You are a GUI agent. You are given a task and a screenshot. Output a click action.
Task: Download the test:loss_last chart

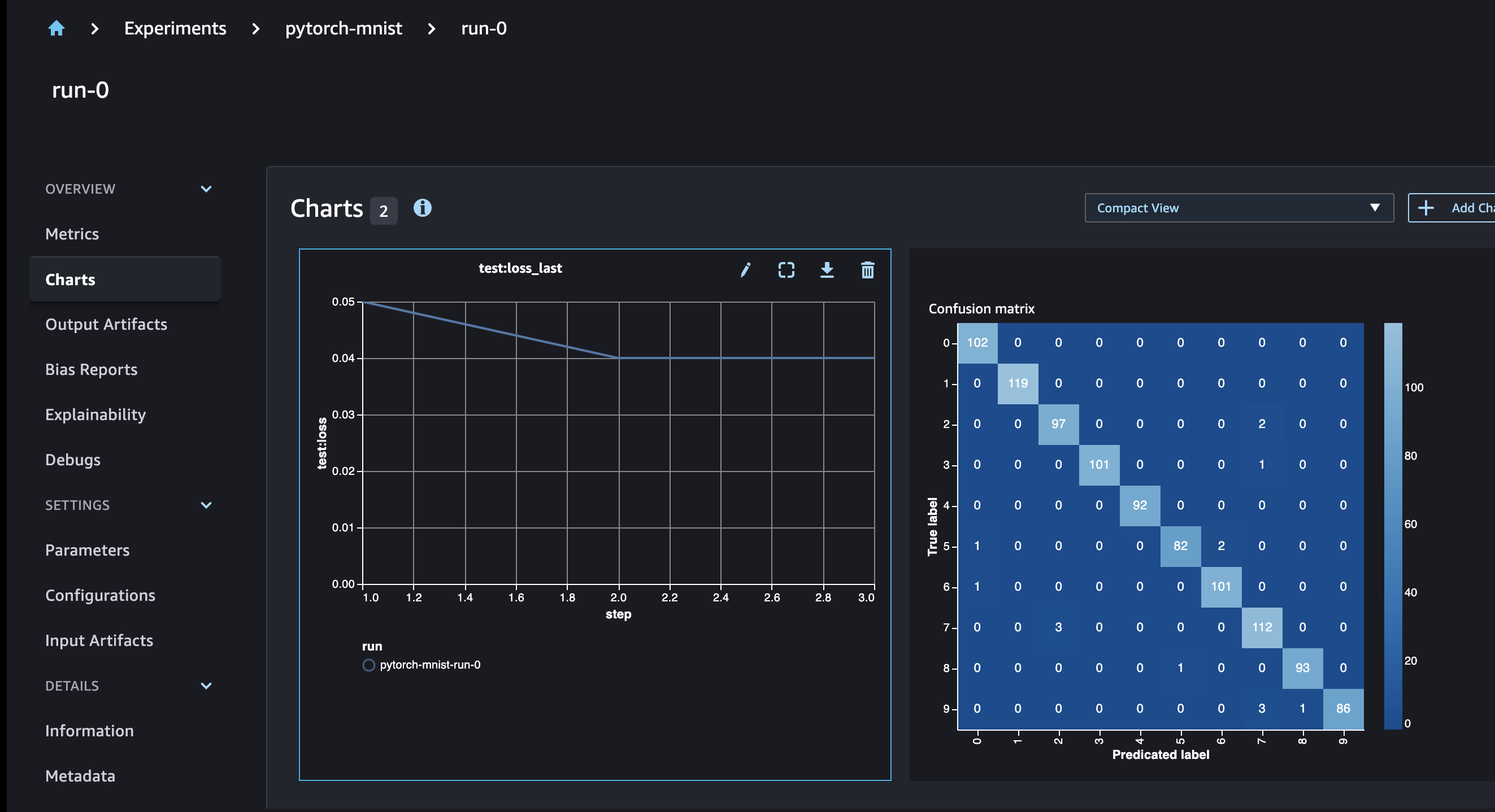click(827, 270)
